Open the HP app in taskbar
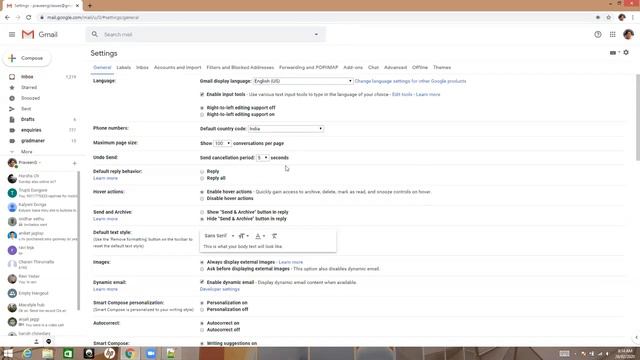 click(x=109, y=353)
